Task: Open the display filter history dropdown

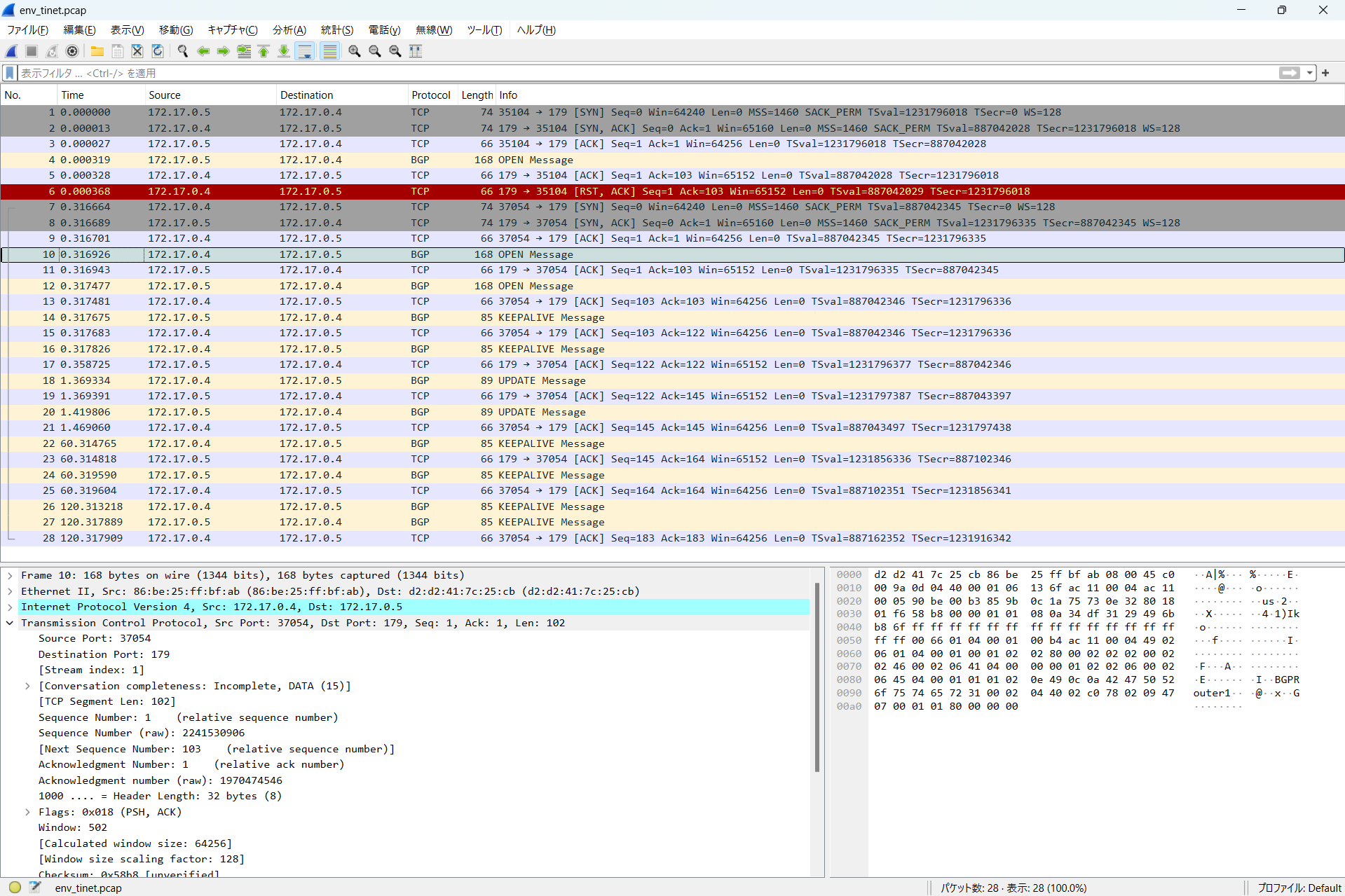Action: [x=1309, y=73]
